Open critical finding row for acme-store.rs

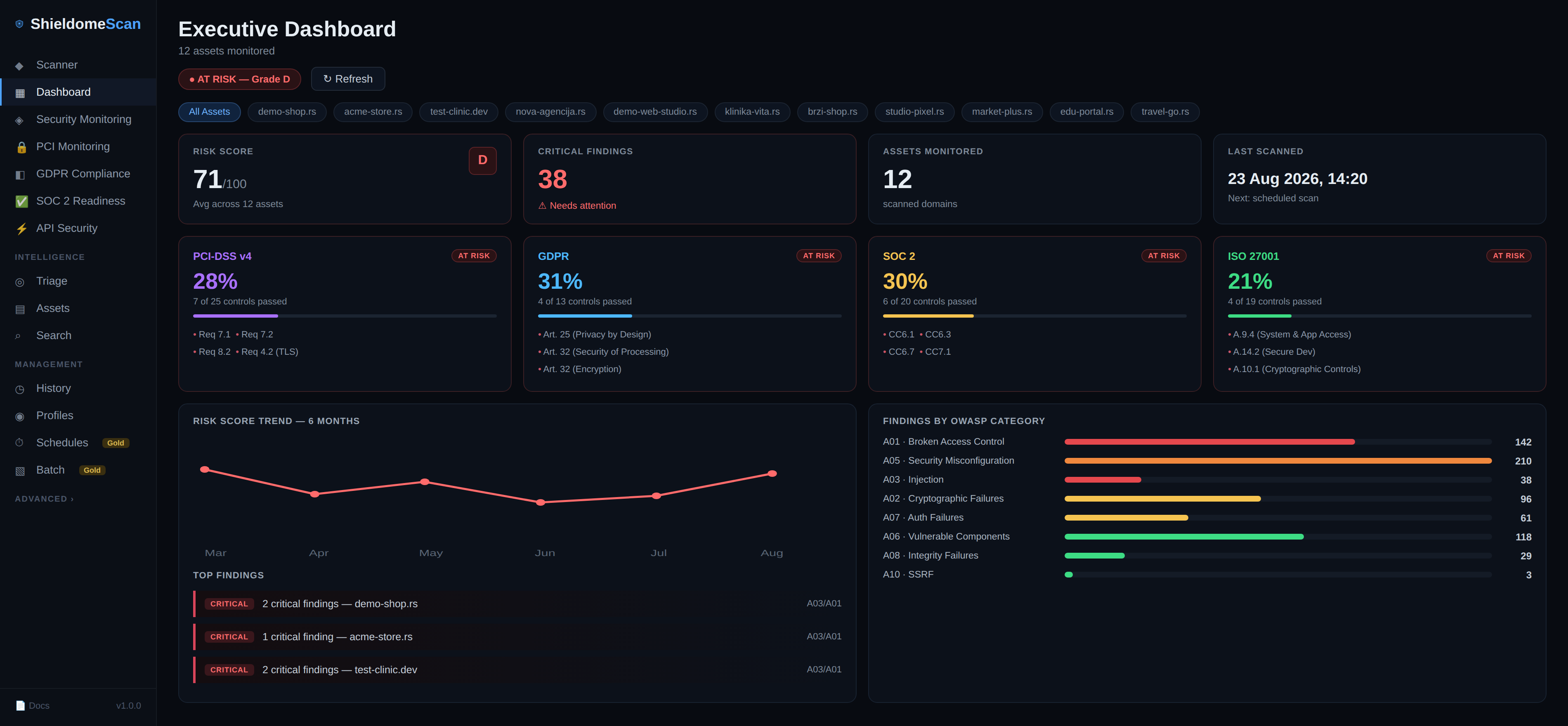coord(517,636)
